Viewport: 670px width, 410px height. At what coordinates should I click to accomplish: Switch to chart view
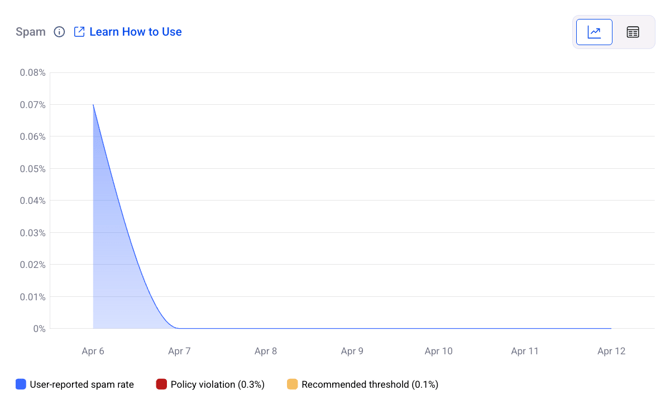[594, 32]
